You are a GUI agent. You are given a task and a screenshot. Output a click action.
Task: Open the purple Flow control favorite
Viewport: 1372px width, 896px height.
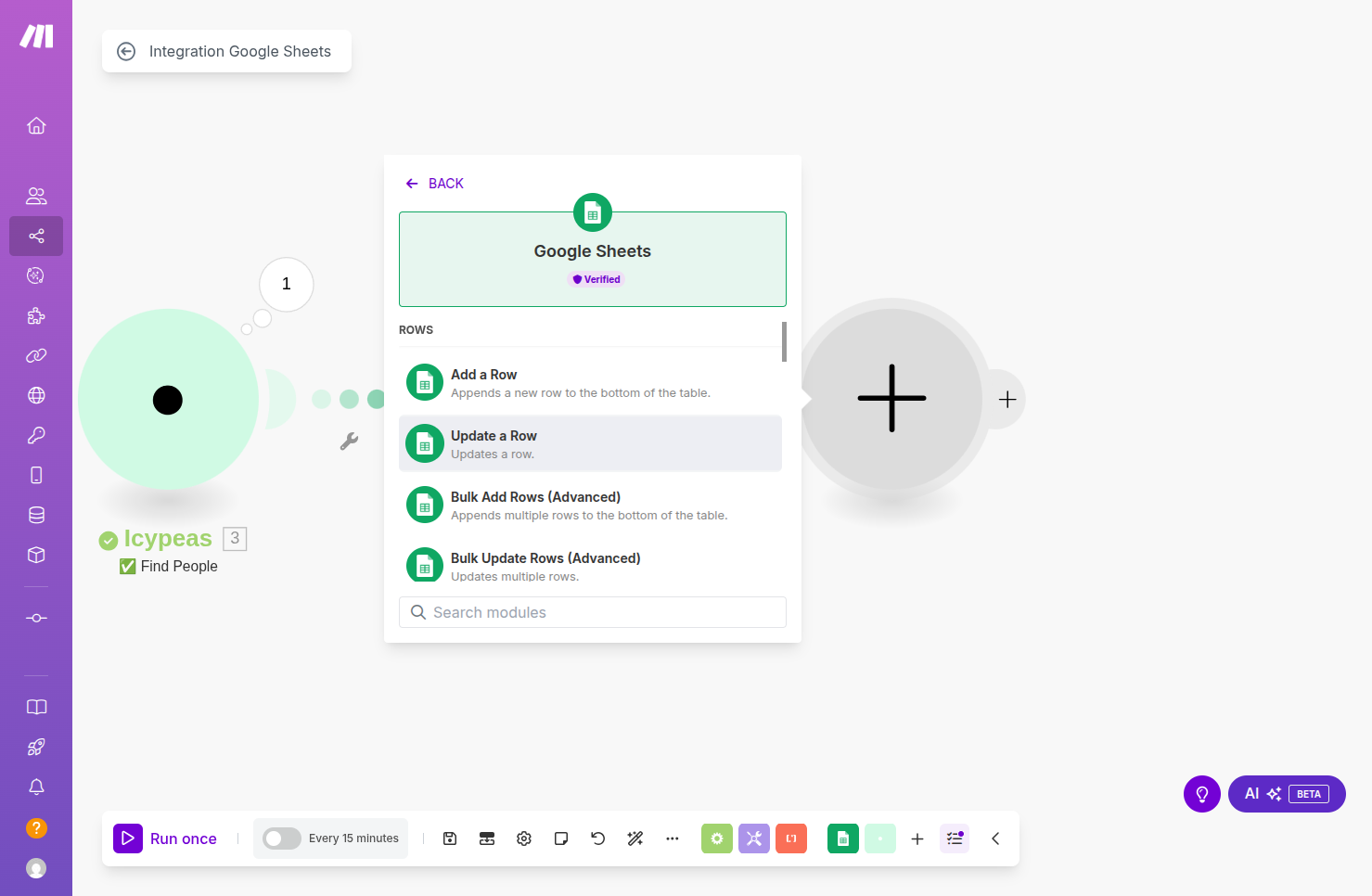754,838
